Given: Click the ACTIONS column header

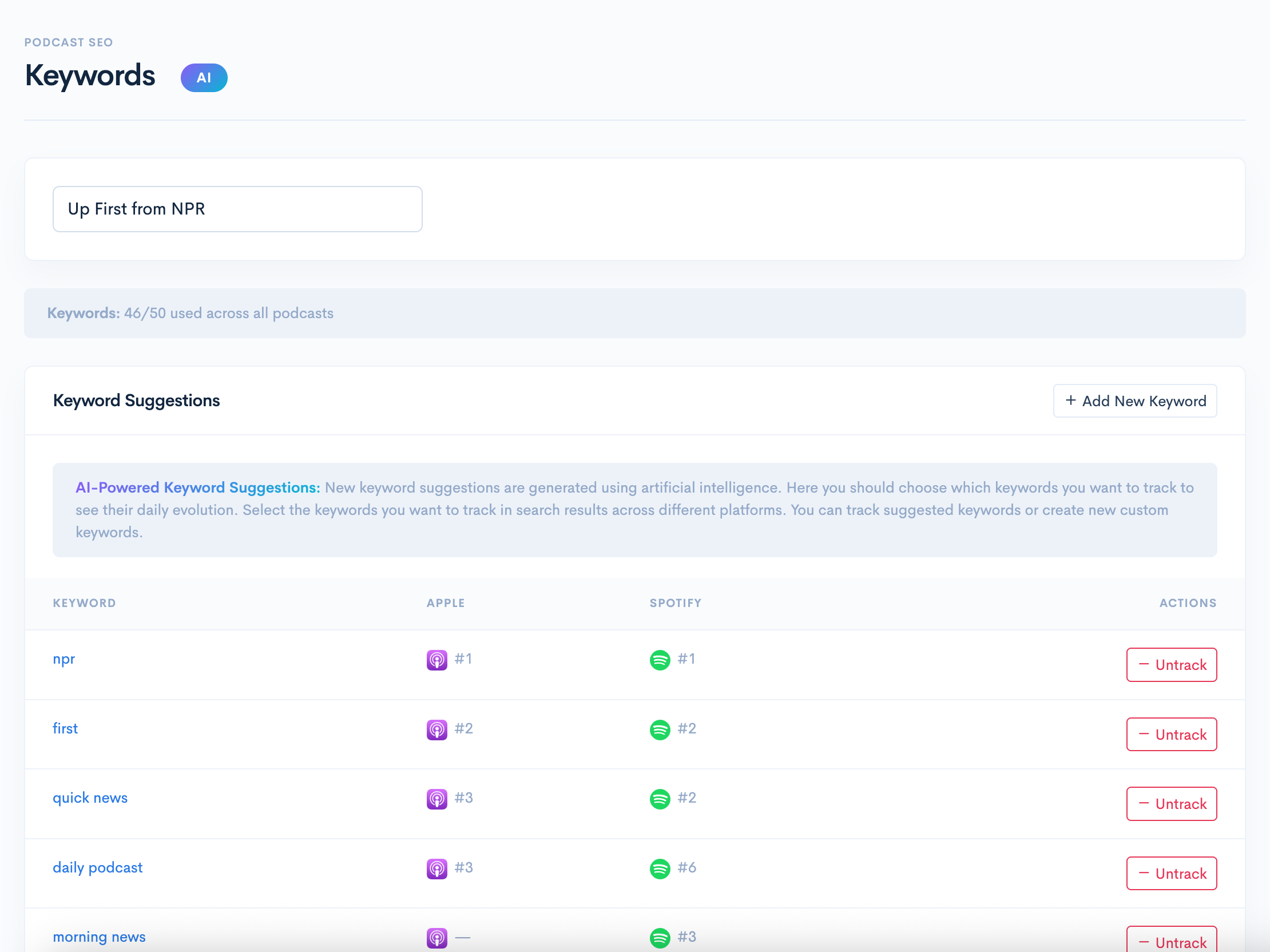Looking at the screenshot, I should 1188,603.
